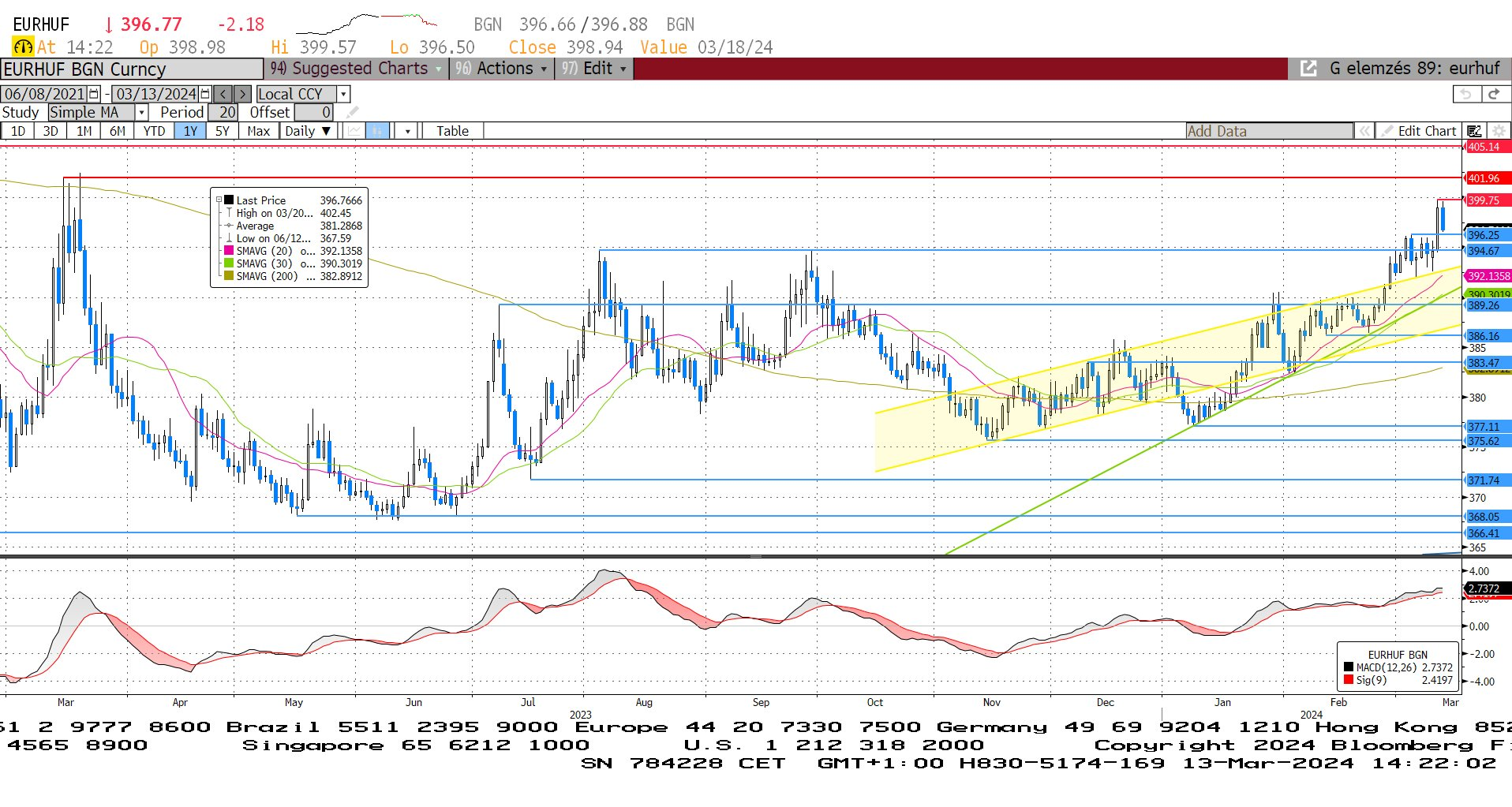Open the chart style options arrow
This screenshot has width=1512, height=807.
(407, 131)
